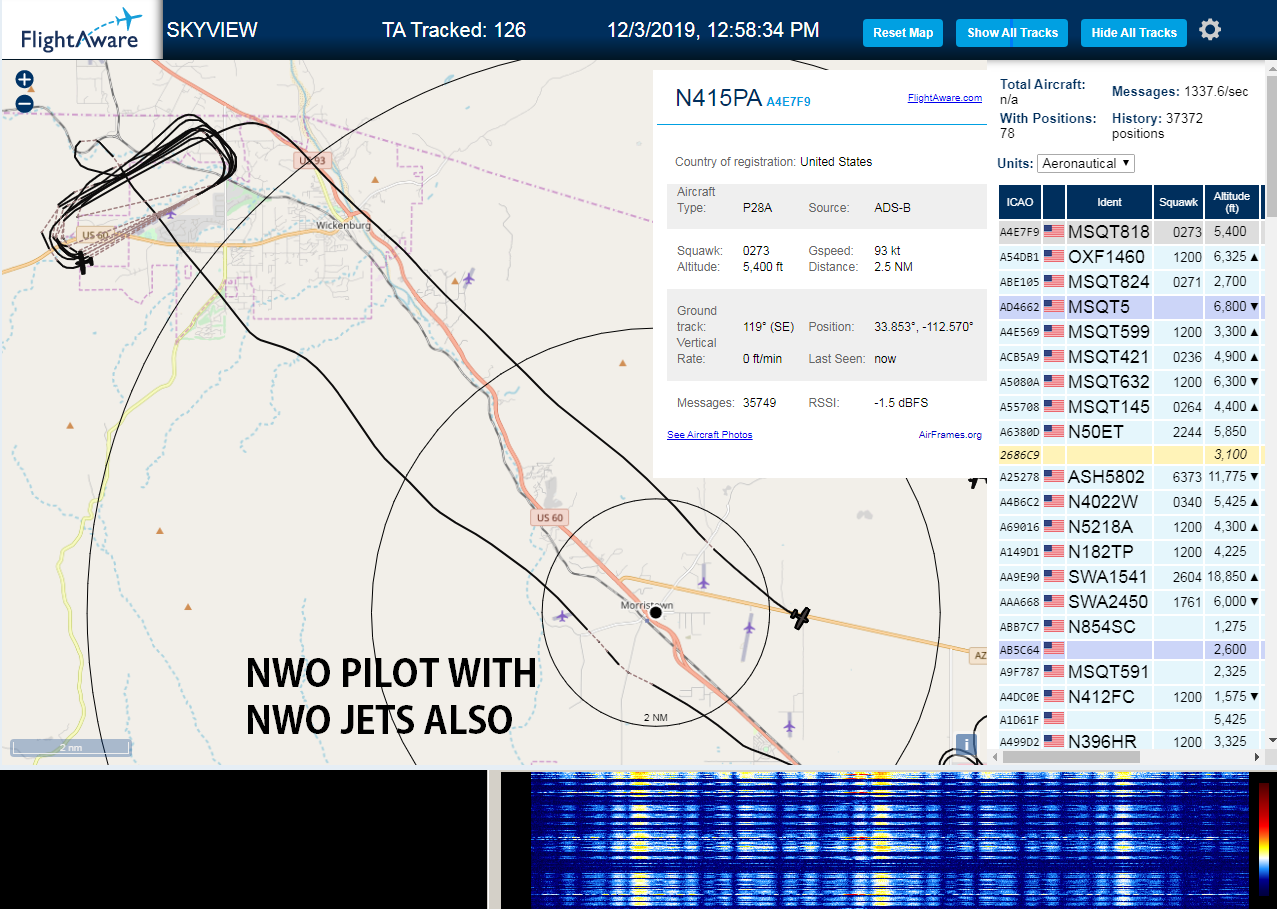Viewport: 1277px width, 909px height.
Task: Select the MSQT421 aircraft row
Action: coord(1130,356)
